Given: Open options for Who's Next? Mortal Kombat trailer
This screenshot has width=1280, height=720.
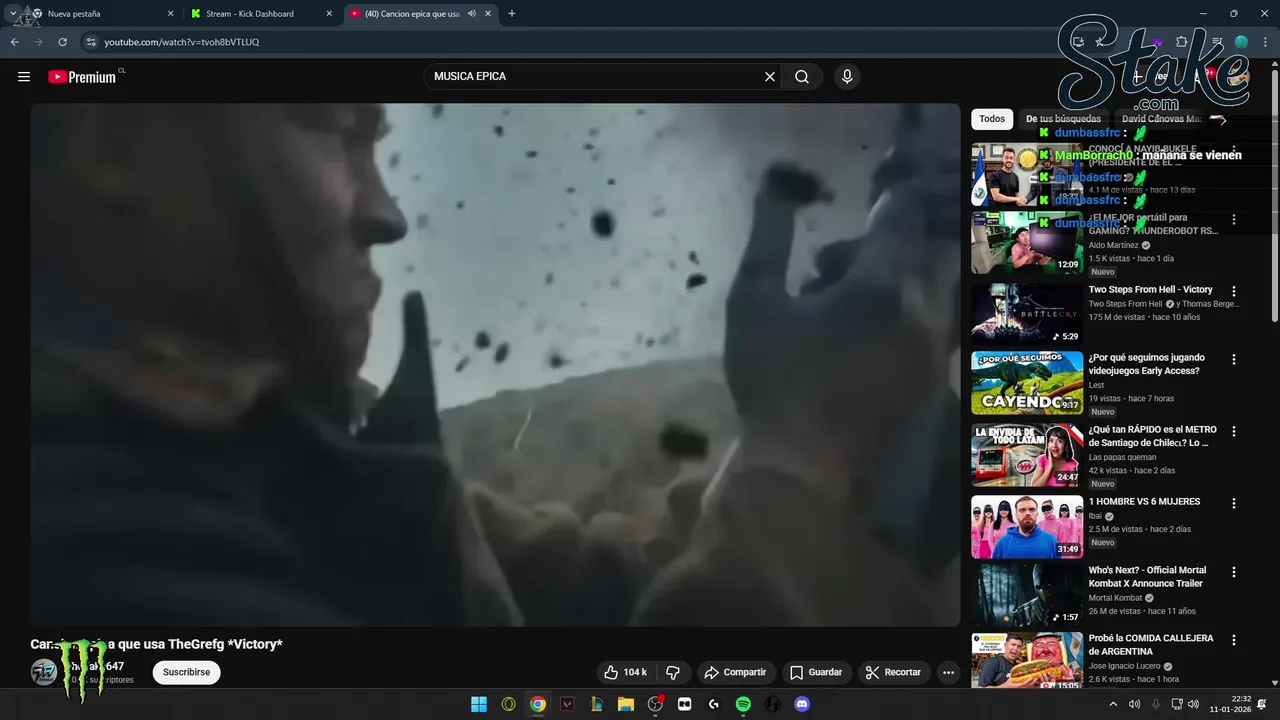Looking at the screenshot, I should [x=1234, y=572].
